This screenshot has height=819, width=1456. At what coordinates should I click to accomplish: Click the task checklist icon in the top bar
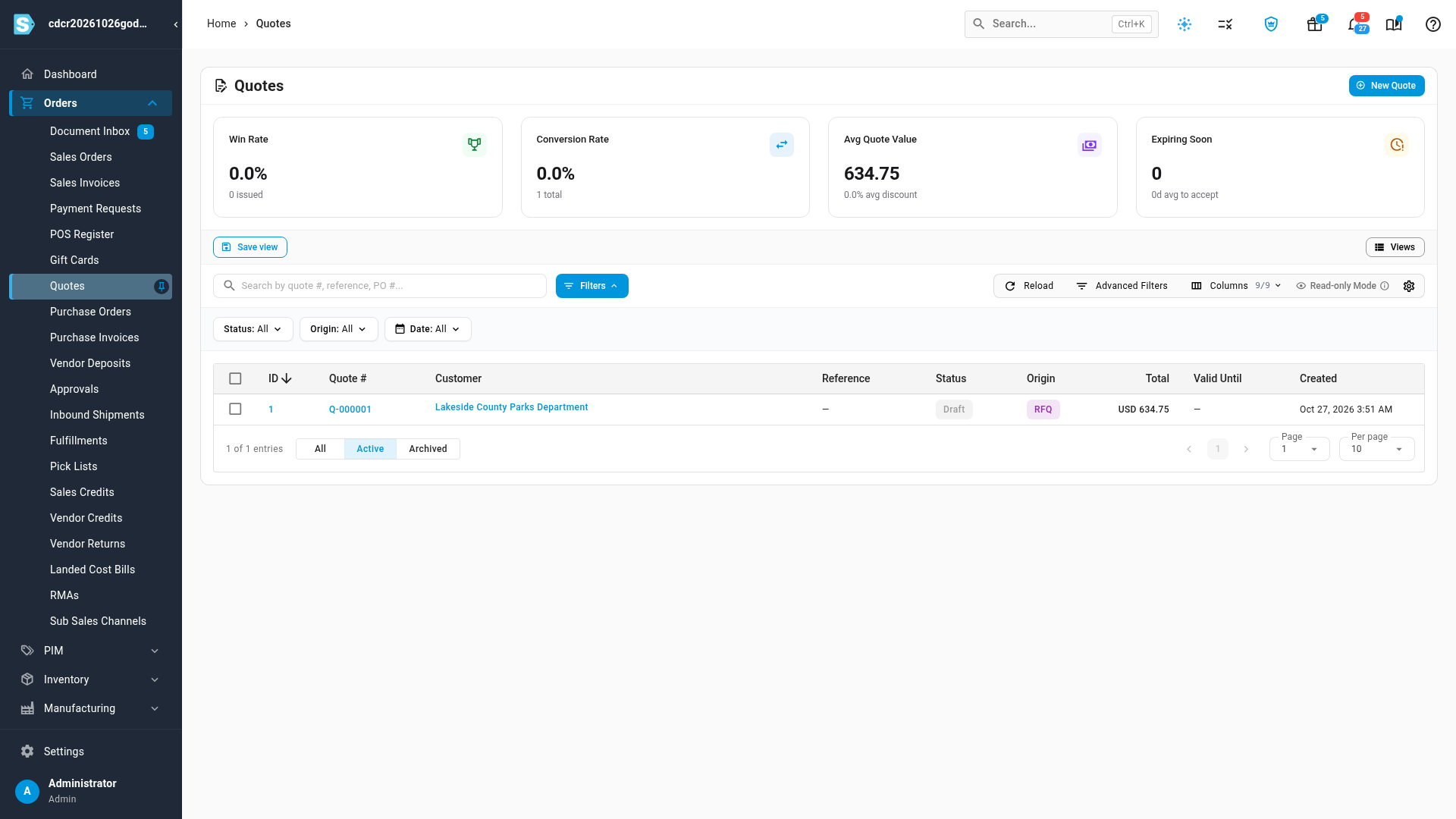pyautogui.click(x=1225, y=24)
